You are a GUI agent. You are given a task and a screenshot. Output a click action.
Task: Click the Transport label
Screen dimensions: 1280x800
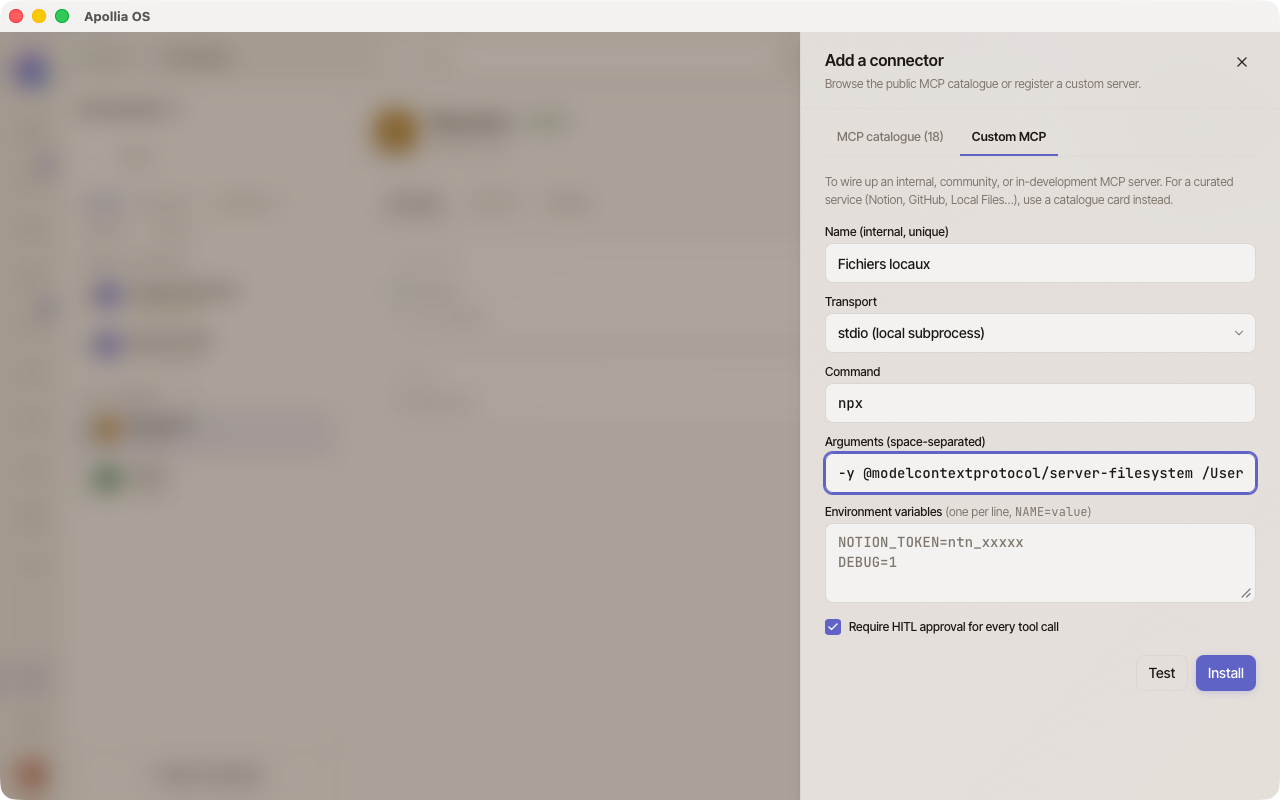coord(851,302)
